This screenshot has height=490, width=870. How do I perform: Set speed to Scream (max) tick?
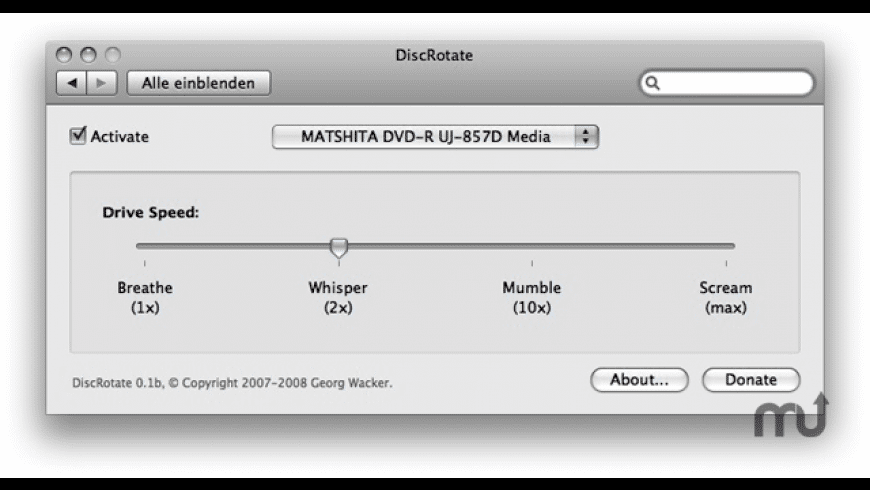726,263
